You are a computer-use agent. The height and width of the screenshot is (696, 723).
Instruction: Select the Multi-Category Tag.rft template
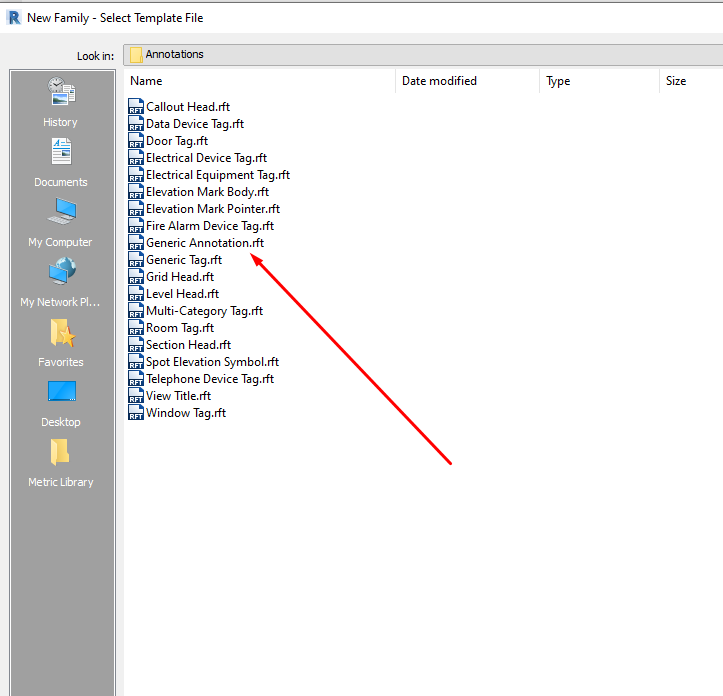(204, 311)
